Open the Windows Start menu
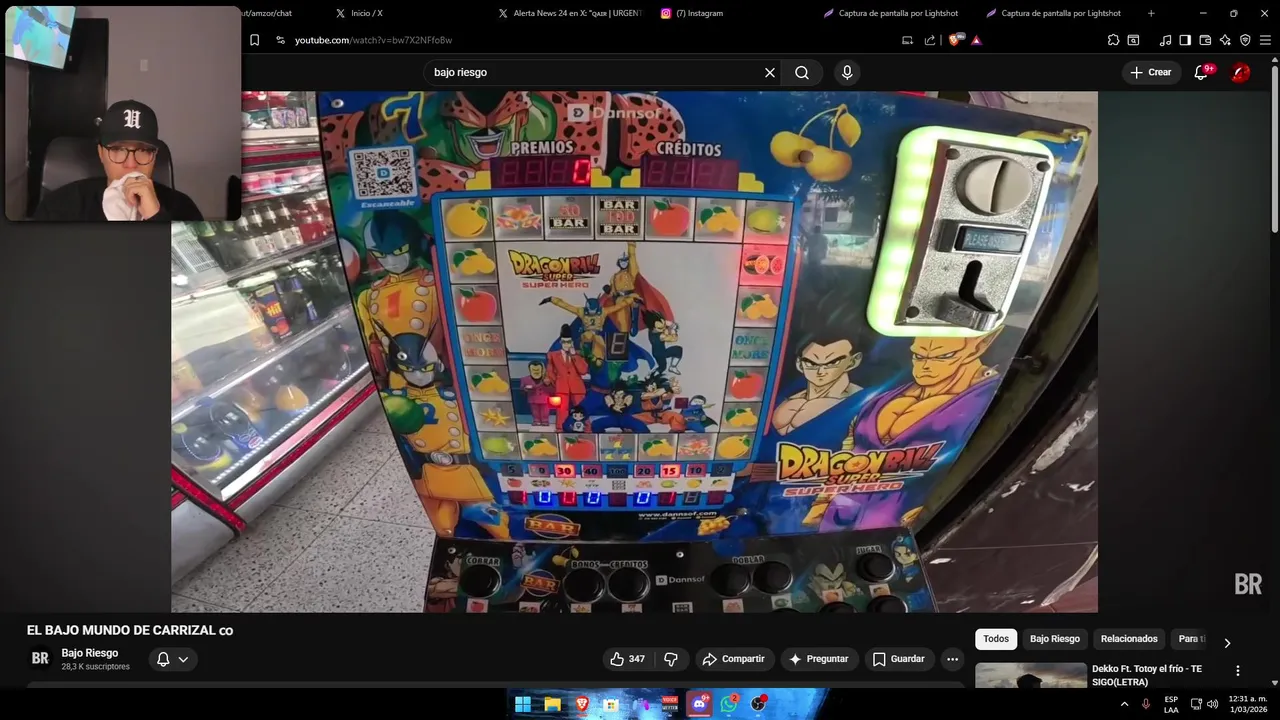 [522, 704]
